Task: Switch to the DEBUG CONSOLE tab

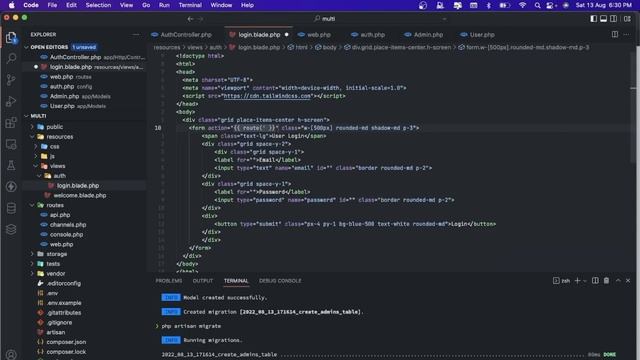Action: pyautogui.click(x=280, y=281)
